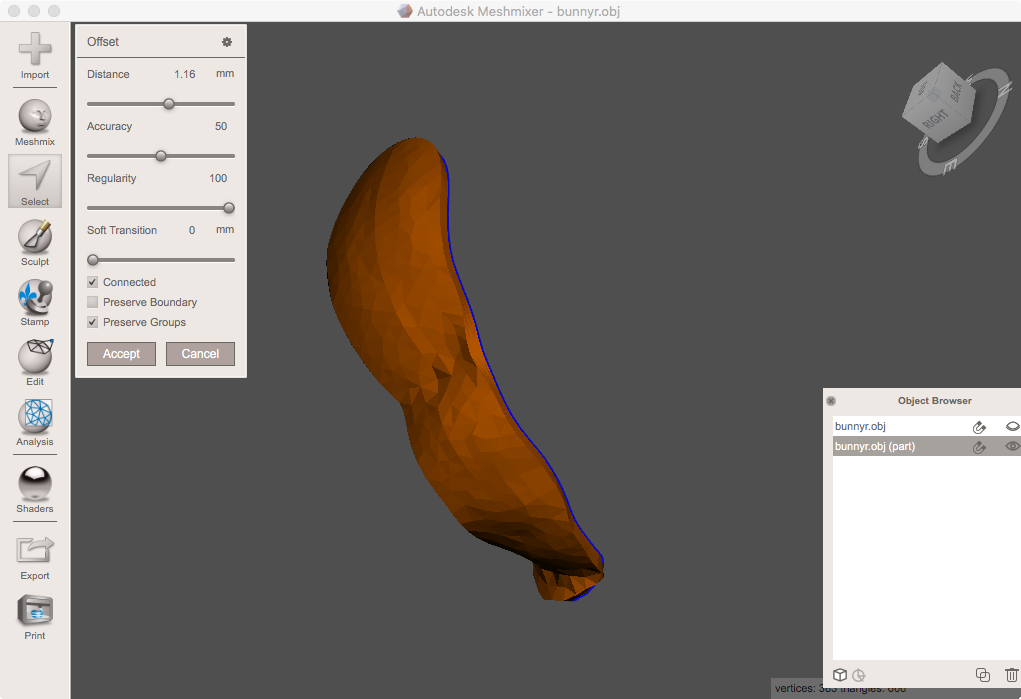Cancel the Offset operation
The width and height of the screenshot is (1021, 699).
pos(200,353)
